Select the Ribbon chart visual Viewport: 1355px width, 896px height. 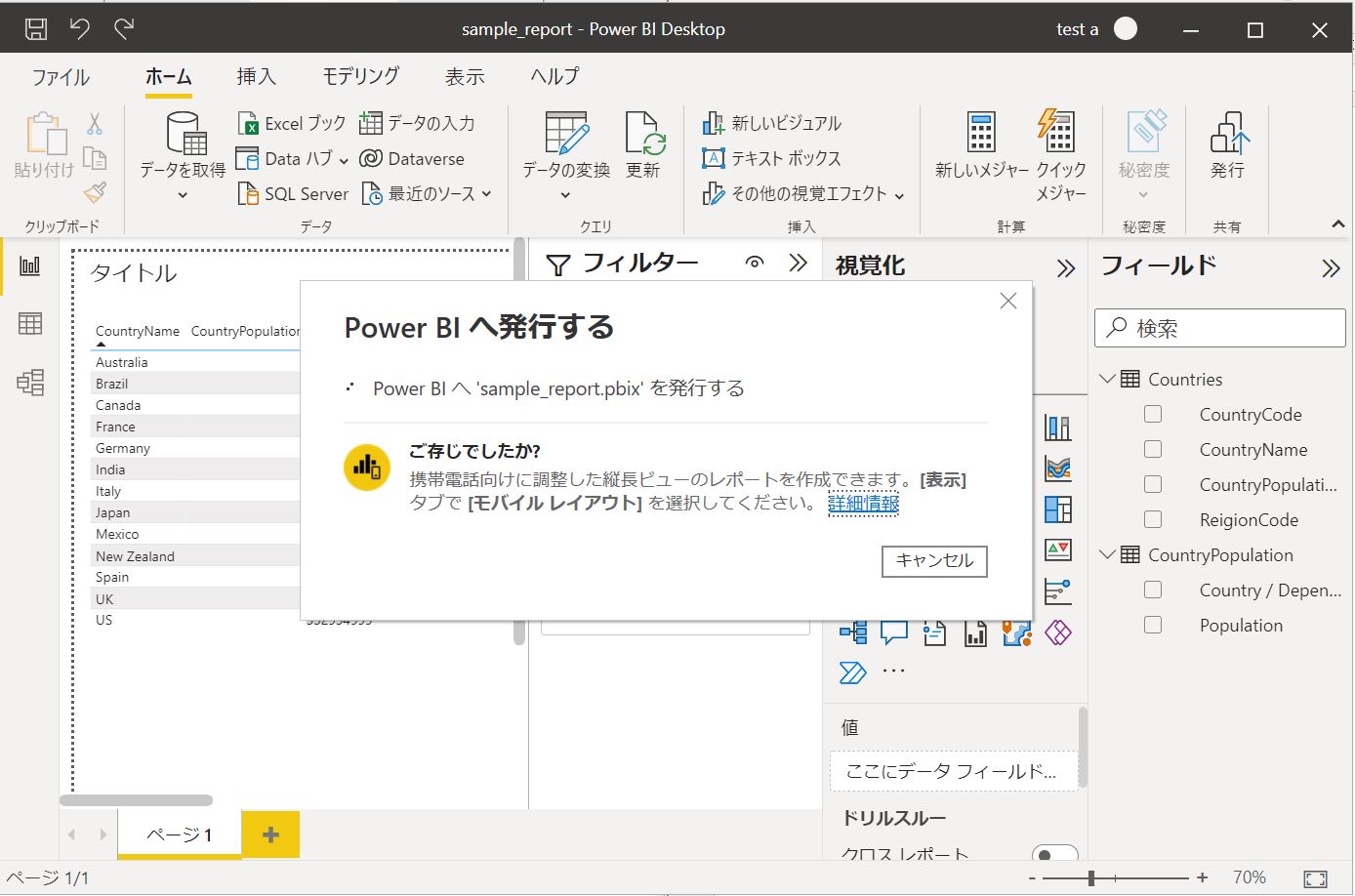tap(1058, 468)
